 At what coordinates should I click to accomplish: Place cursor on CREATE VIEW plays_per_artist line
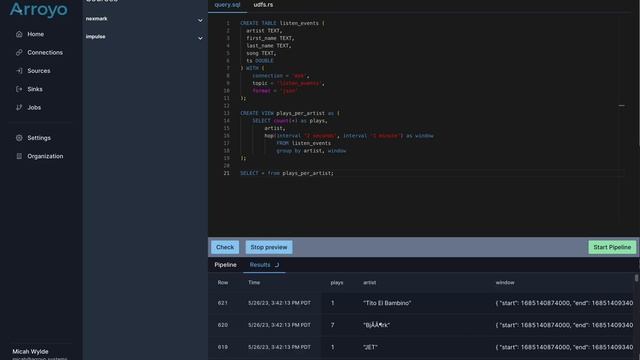[290, 113]
